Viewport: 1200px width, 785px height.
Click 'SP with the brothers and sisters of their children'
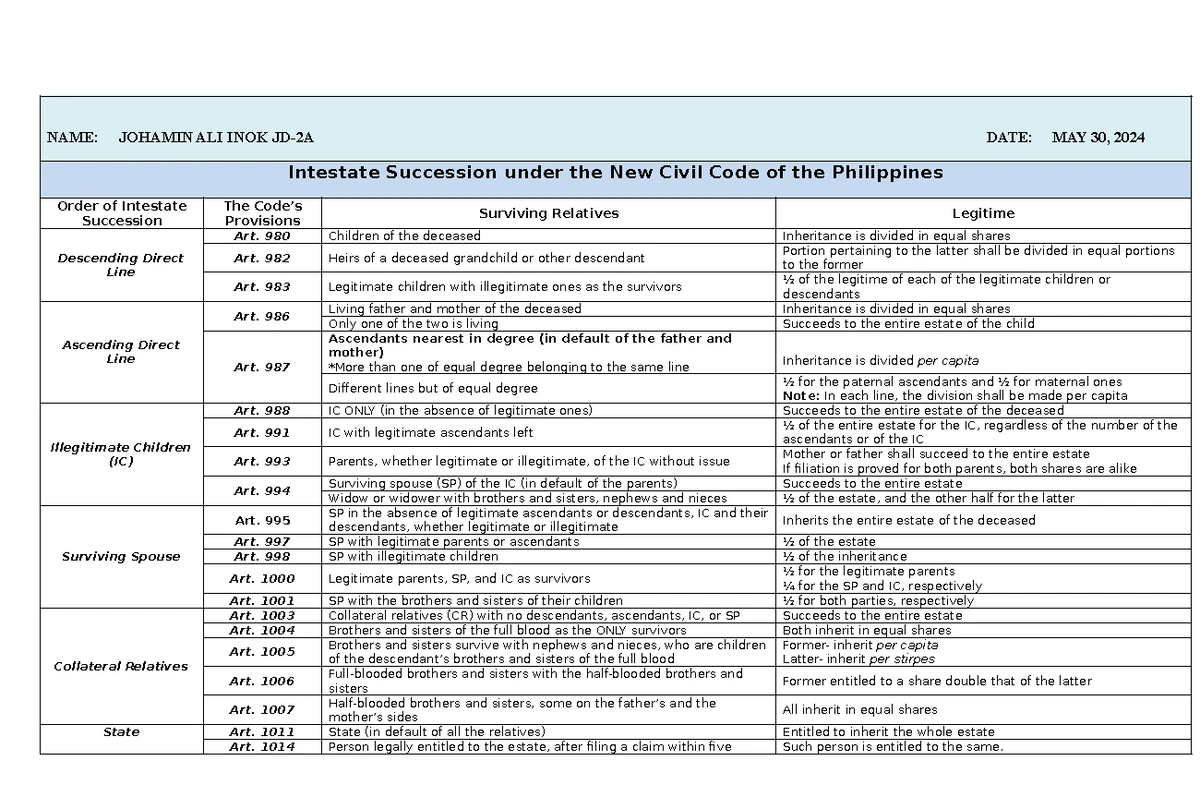476,601
